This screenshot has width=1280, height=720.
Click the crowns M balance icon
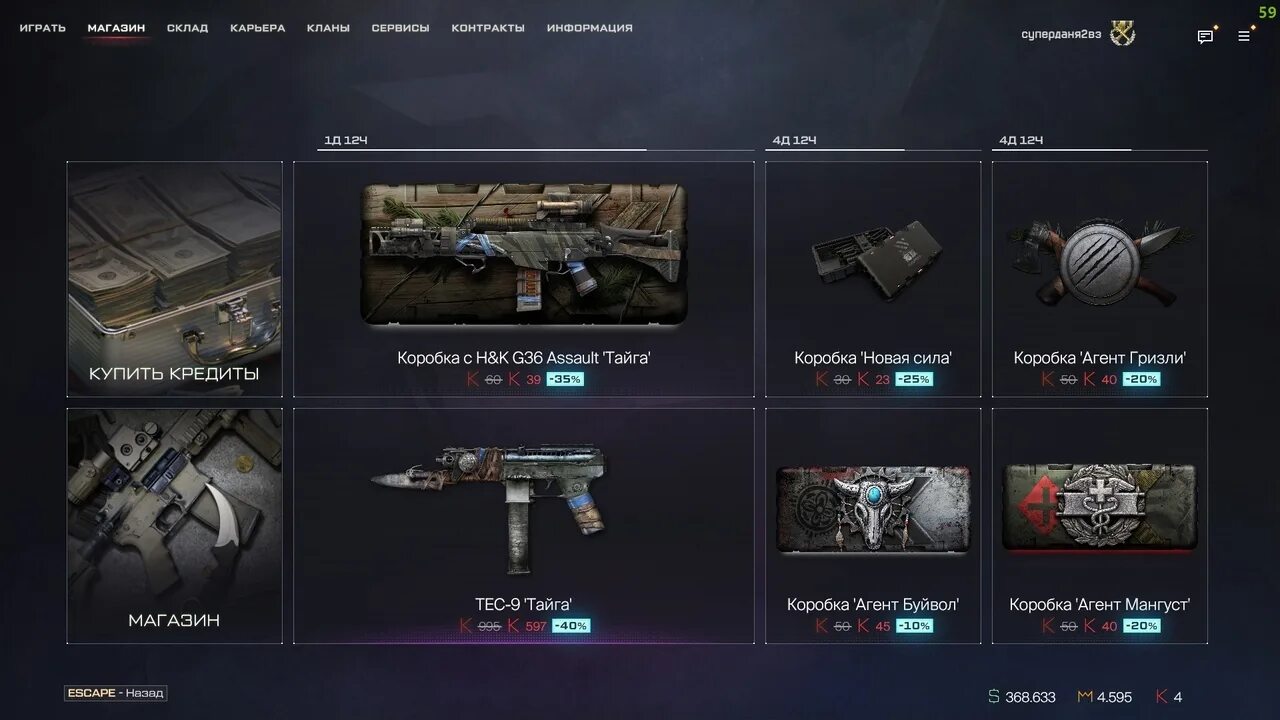(x=1085, y=697)
